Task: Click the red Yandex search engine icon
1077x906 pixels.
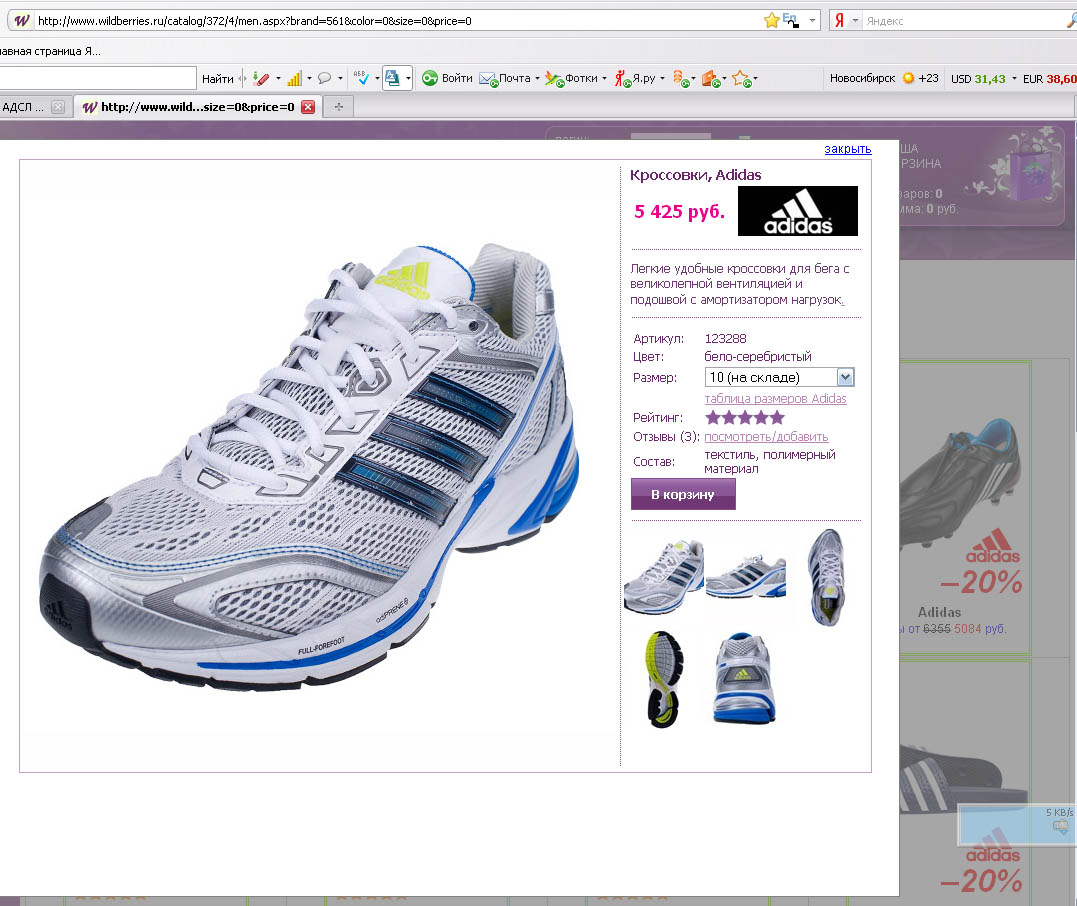Action: [x=839, y=21]
